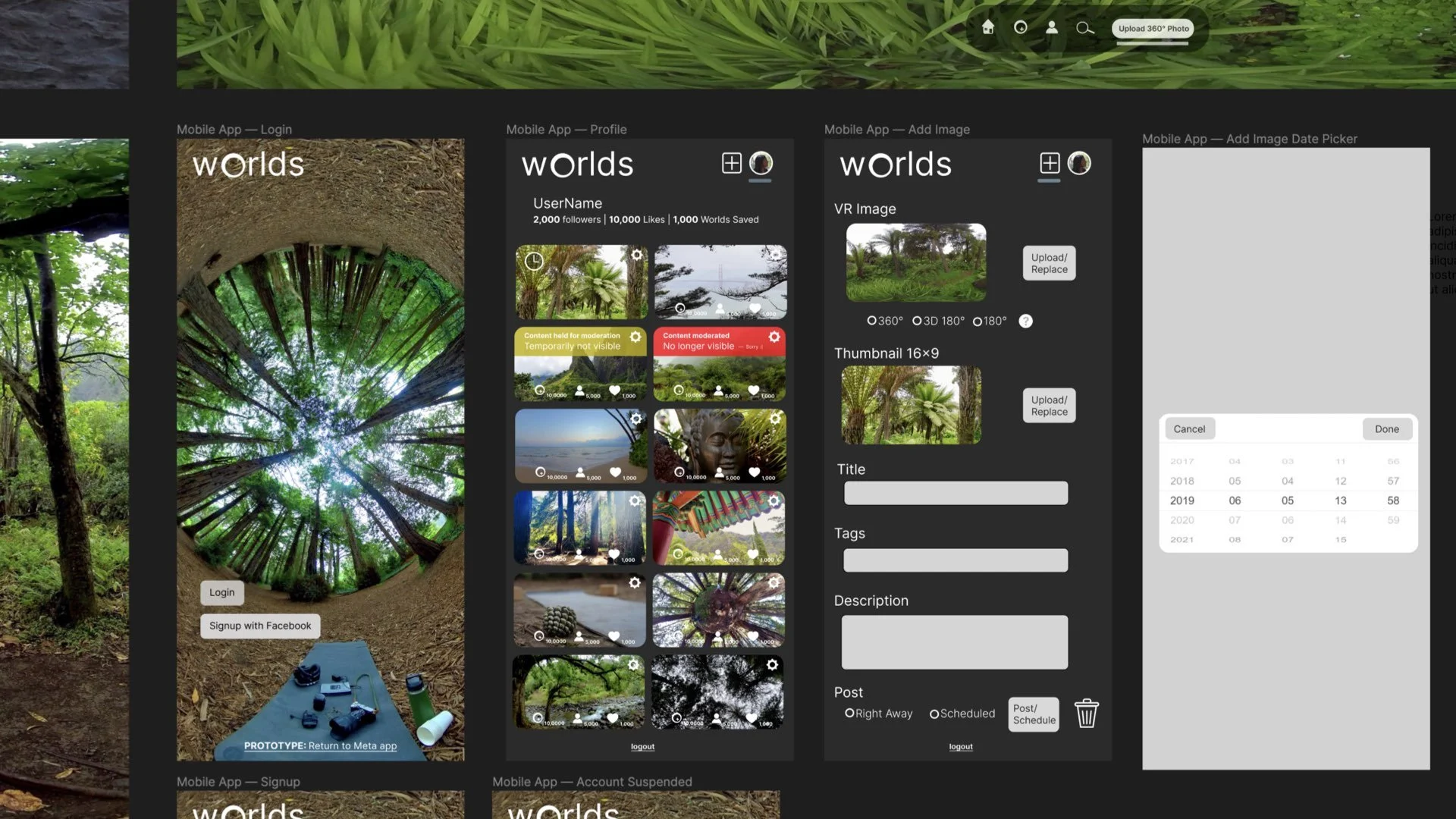The height and width of the screenshot is (819, 1456).
Task: Select year 2018 in the date picker
Action: (x=1181, y=481)
